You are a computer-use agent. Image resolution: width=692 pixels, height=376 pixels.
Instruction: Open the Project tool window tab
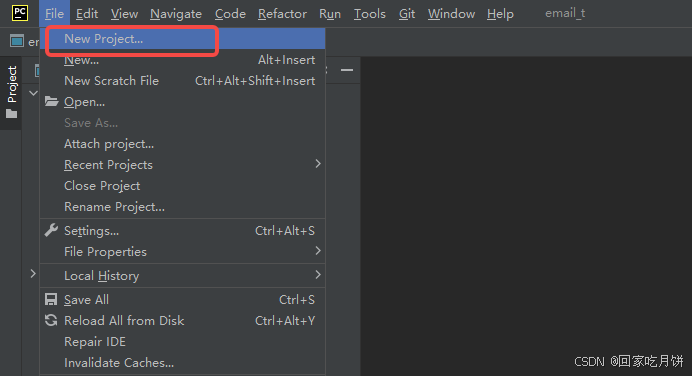[x=11, y=93]
